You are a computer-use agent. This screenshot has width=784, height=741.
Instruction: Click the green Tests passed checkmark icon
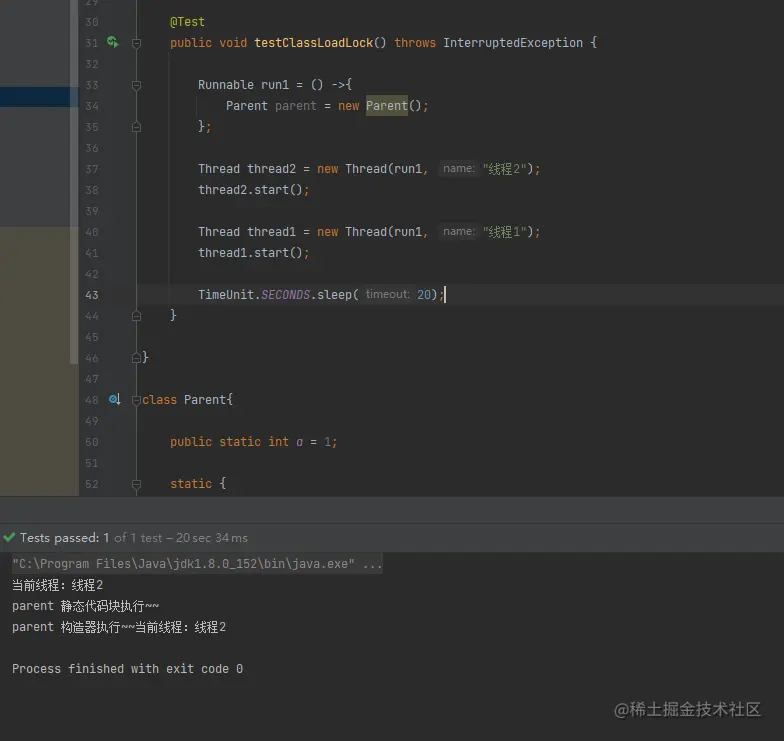click(x=9, y=538)
